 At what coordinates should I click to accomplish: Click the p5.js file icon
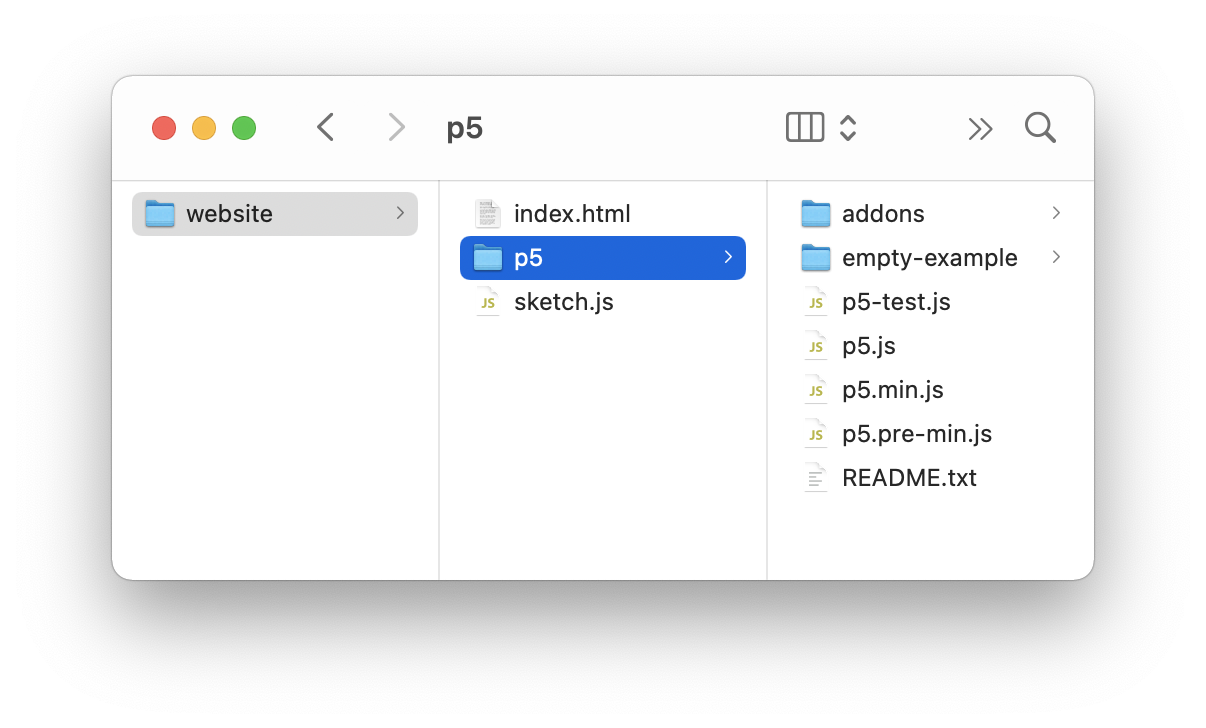point(816,346)
